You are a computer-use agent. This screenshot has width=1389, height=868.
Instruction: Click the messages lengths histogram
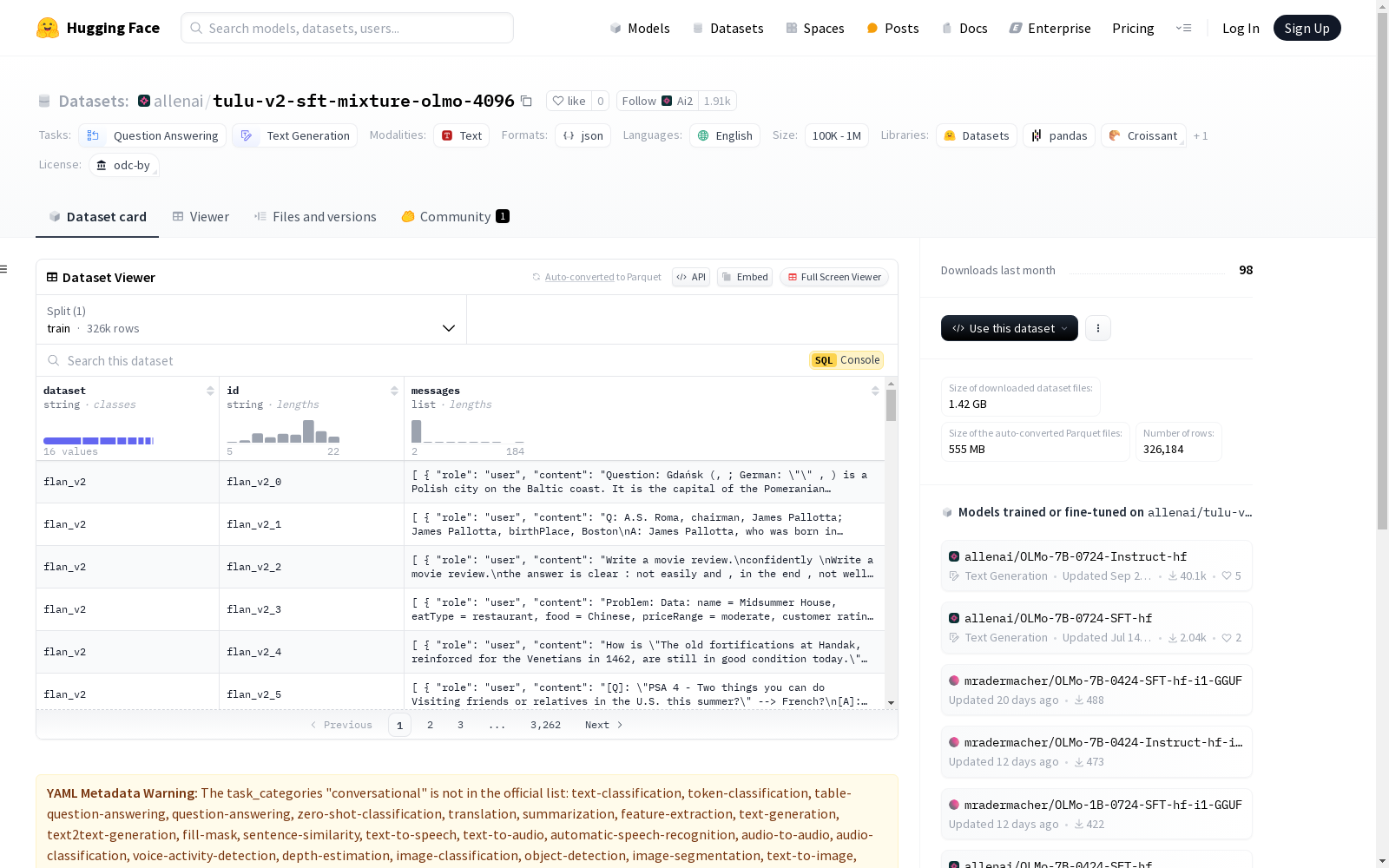468,431
